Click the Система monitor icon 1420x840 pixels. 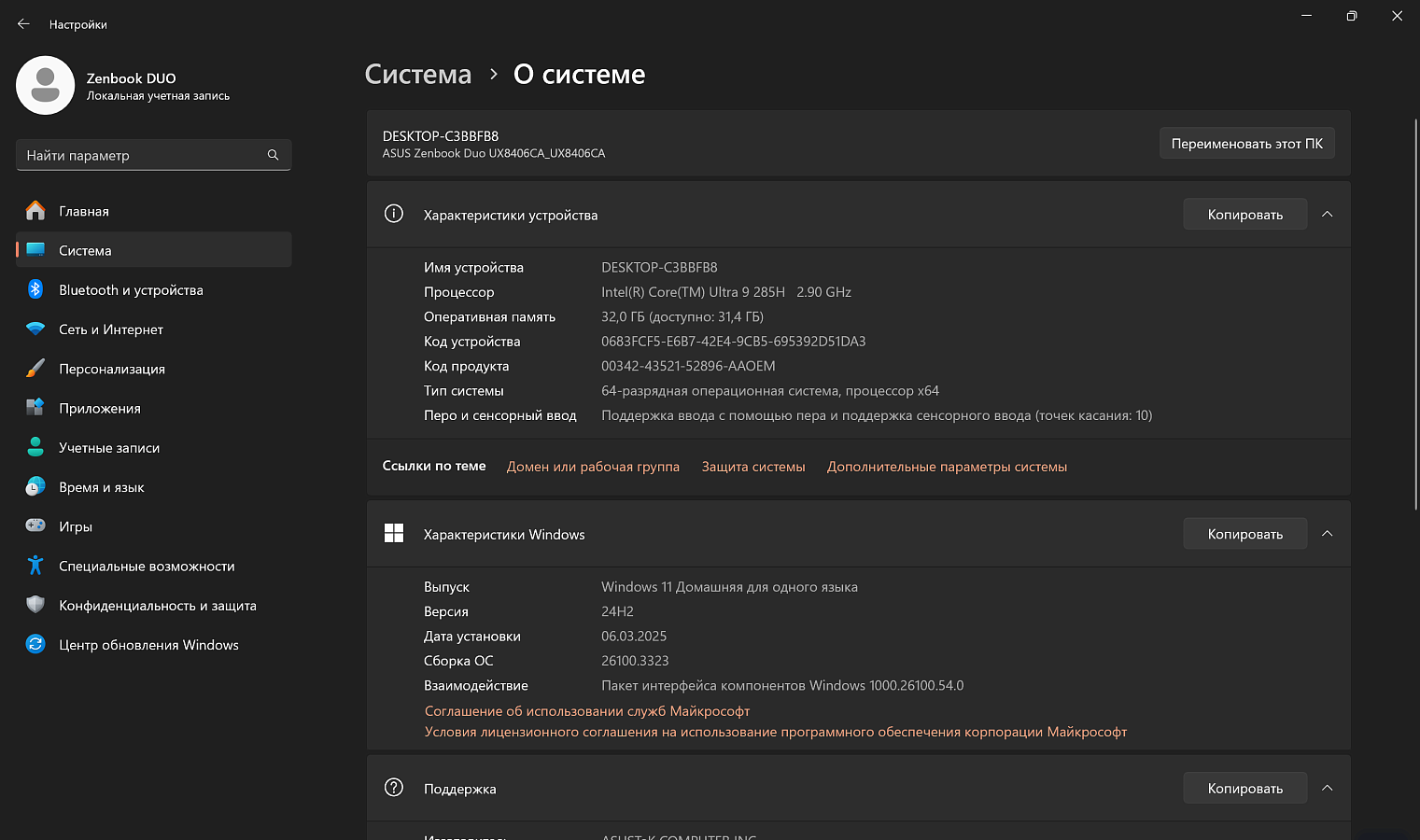(x=35, y=250)
